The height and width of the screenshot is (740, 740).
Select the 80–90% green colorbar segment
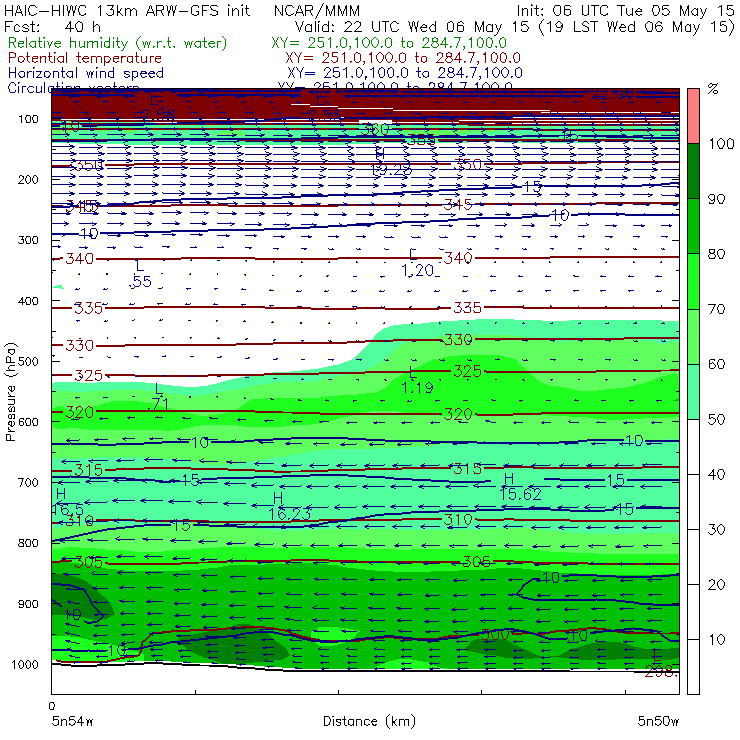click(693, 226)
